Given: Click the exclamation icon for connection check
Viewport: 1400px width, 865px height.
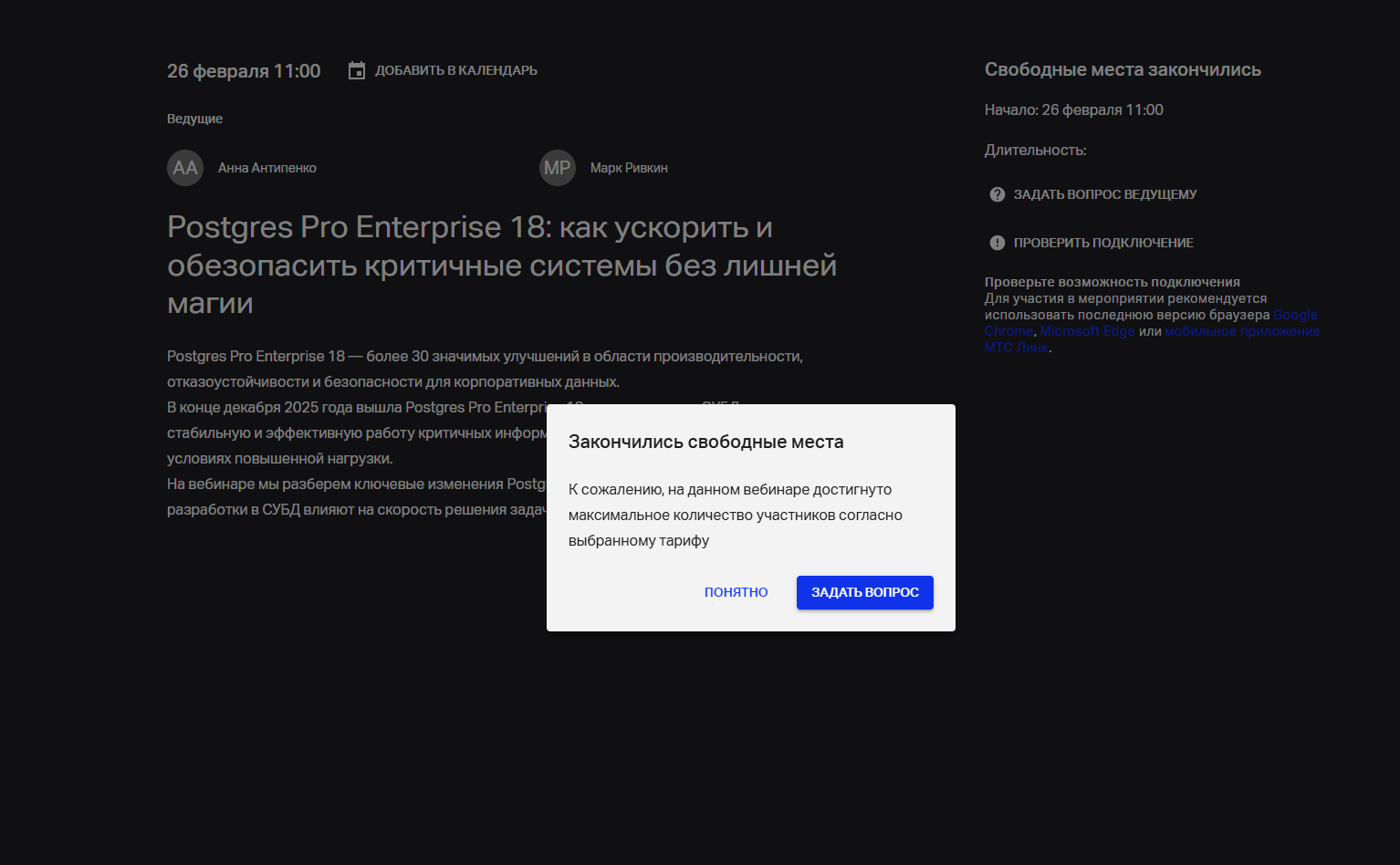Looking at the screenshot, I should pos(998,243).
